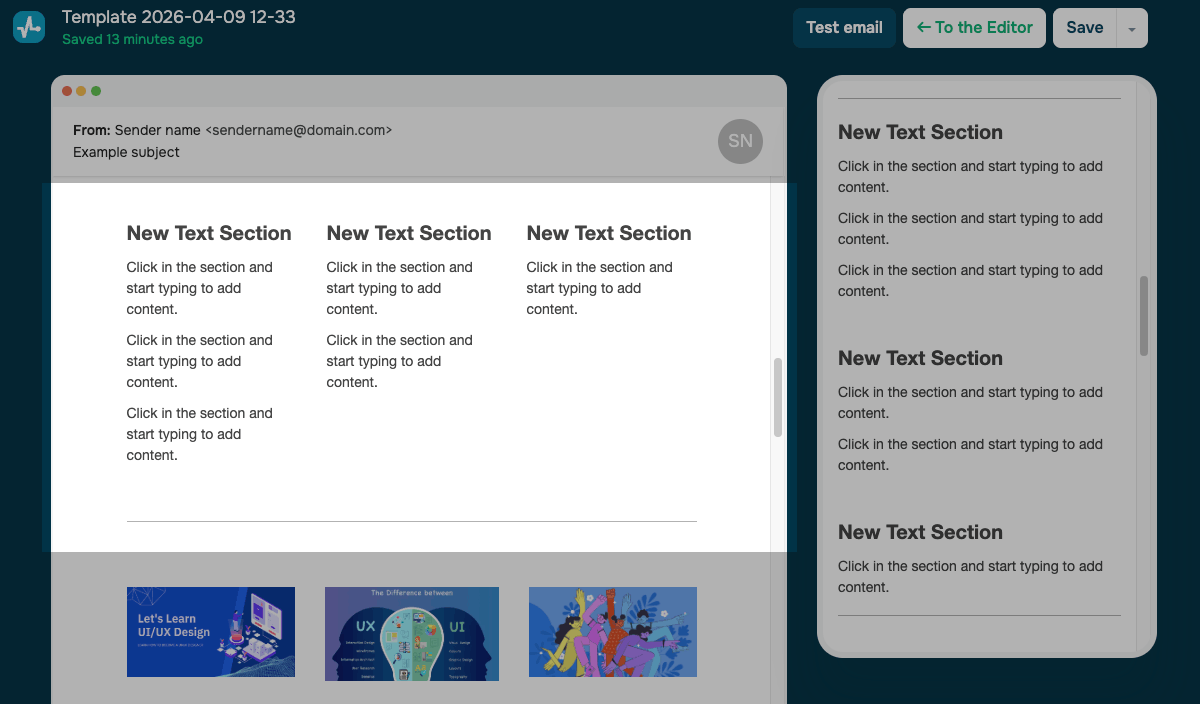Select the Let's Learn UI/UX Design image
This screenshot has width=1200, height=704.
211,632
